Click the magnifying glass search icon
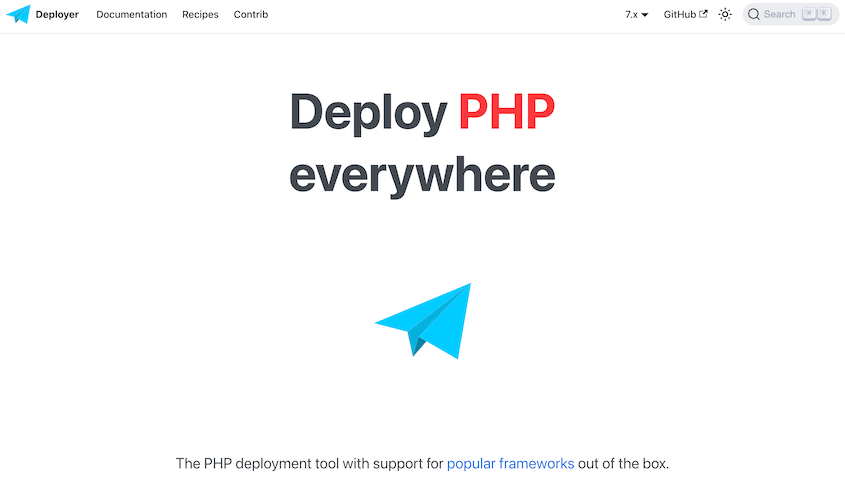Image resolution: width=845 pixels, height=494 pixels. pos(754,15)
